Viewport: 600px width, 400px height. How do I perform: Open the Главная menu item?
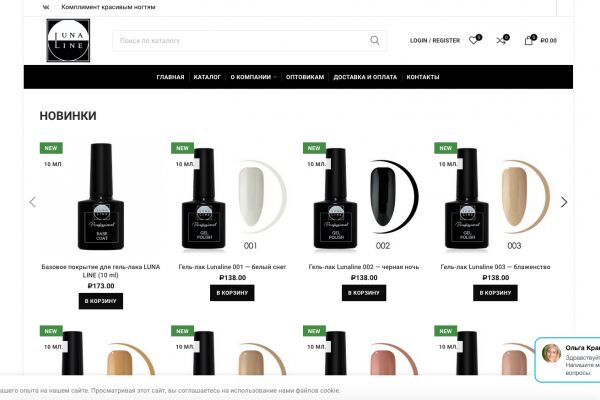(x=170, y=77)
